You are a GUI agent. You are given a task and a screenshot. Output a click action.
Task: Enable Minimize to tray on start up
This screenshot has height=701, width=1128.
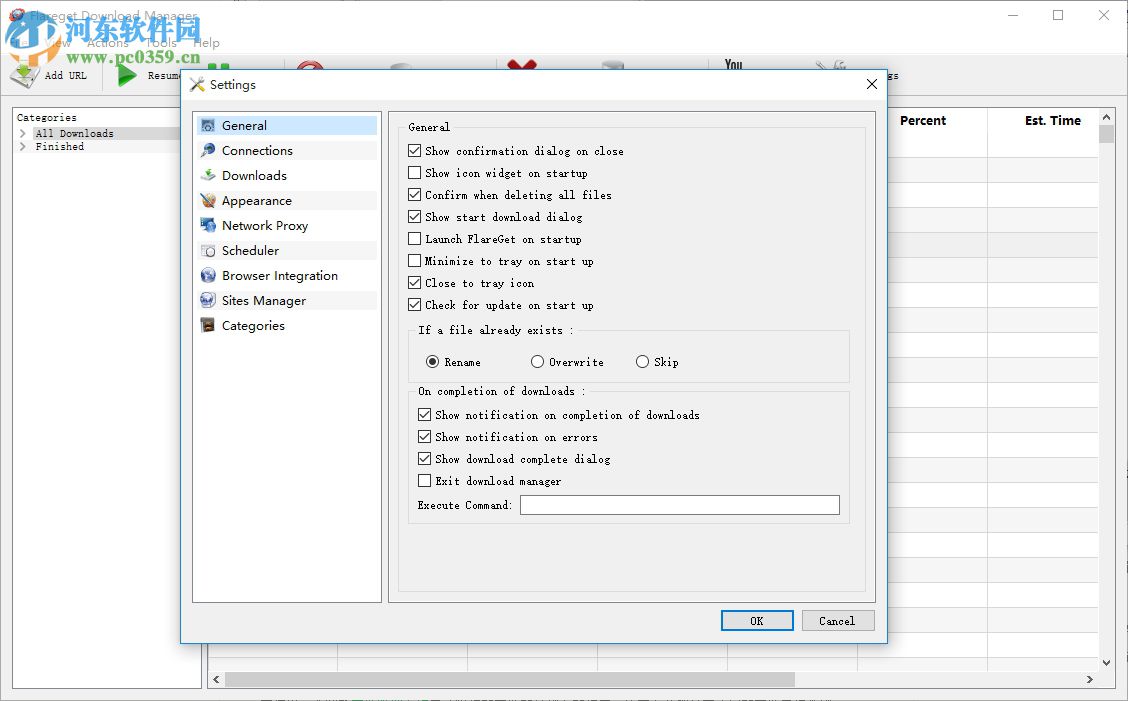click(x=414, y=261)
